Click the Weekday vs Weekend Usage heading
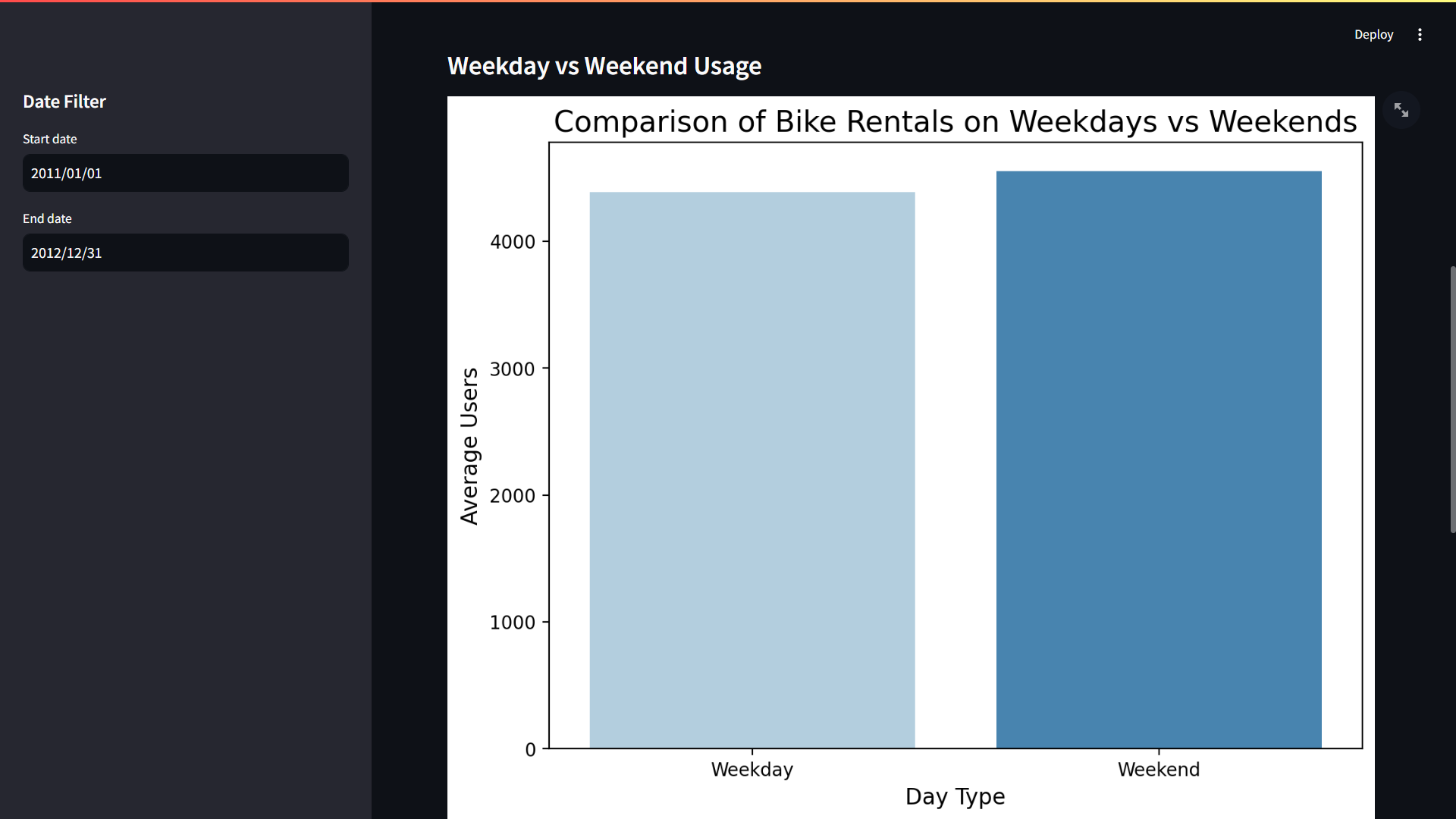Viewport: 1456px width, 819px height. (x=604, y=66)
